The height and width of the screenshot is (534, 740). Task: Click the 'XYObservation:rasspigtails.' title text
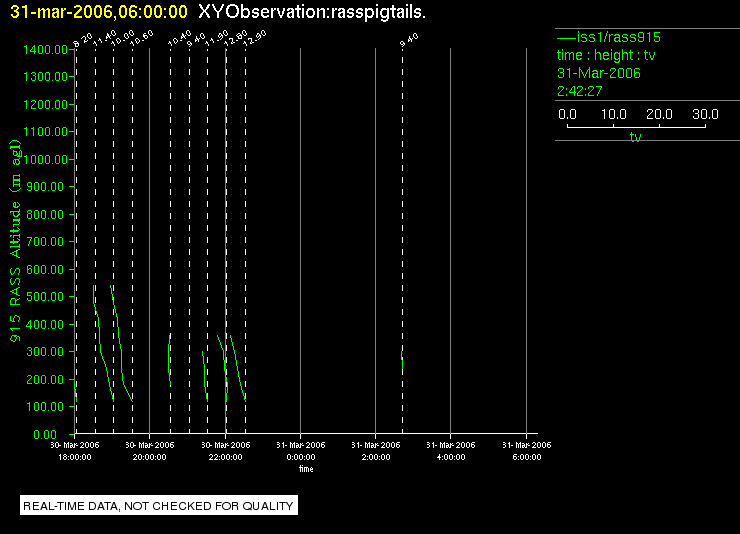coord(312,12)
